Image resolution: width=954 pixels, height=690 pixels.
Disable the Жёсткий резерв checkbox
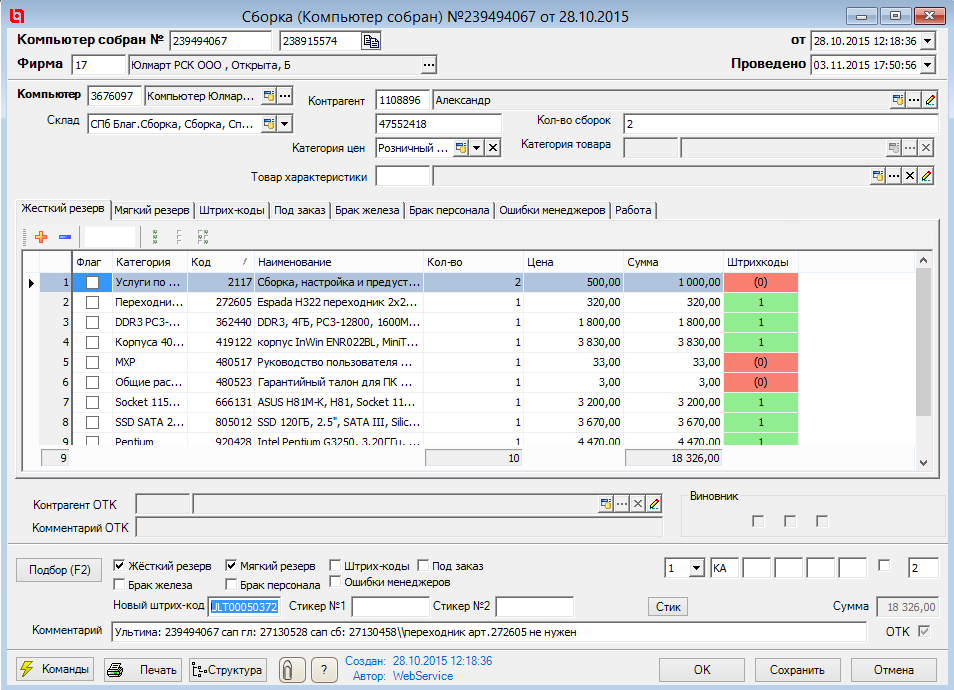[x=120, y=566]
